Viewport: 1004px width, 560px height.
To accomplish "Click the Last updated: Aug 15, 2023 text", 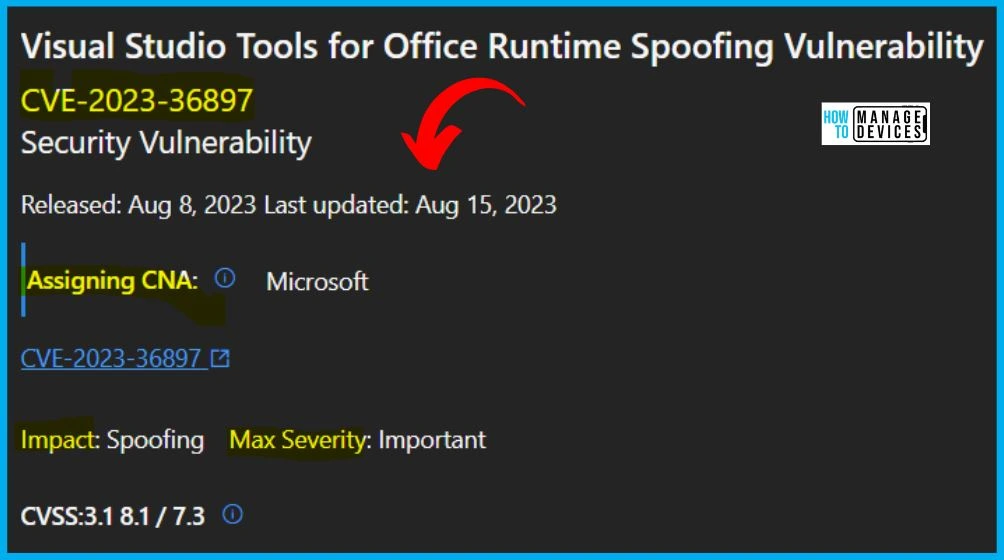I will [x=410, y=205].
